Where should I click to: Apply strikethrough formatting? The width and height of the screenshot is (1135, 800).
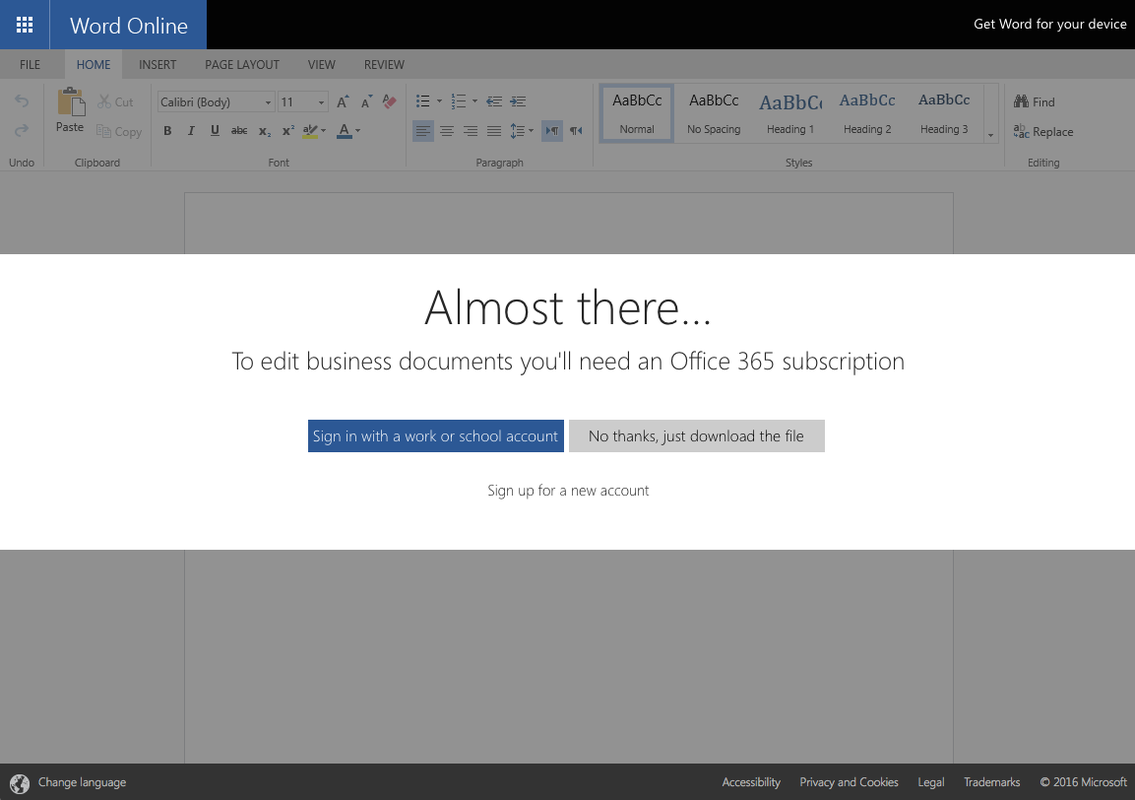click(239, 131)
